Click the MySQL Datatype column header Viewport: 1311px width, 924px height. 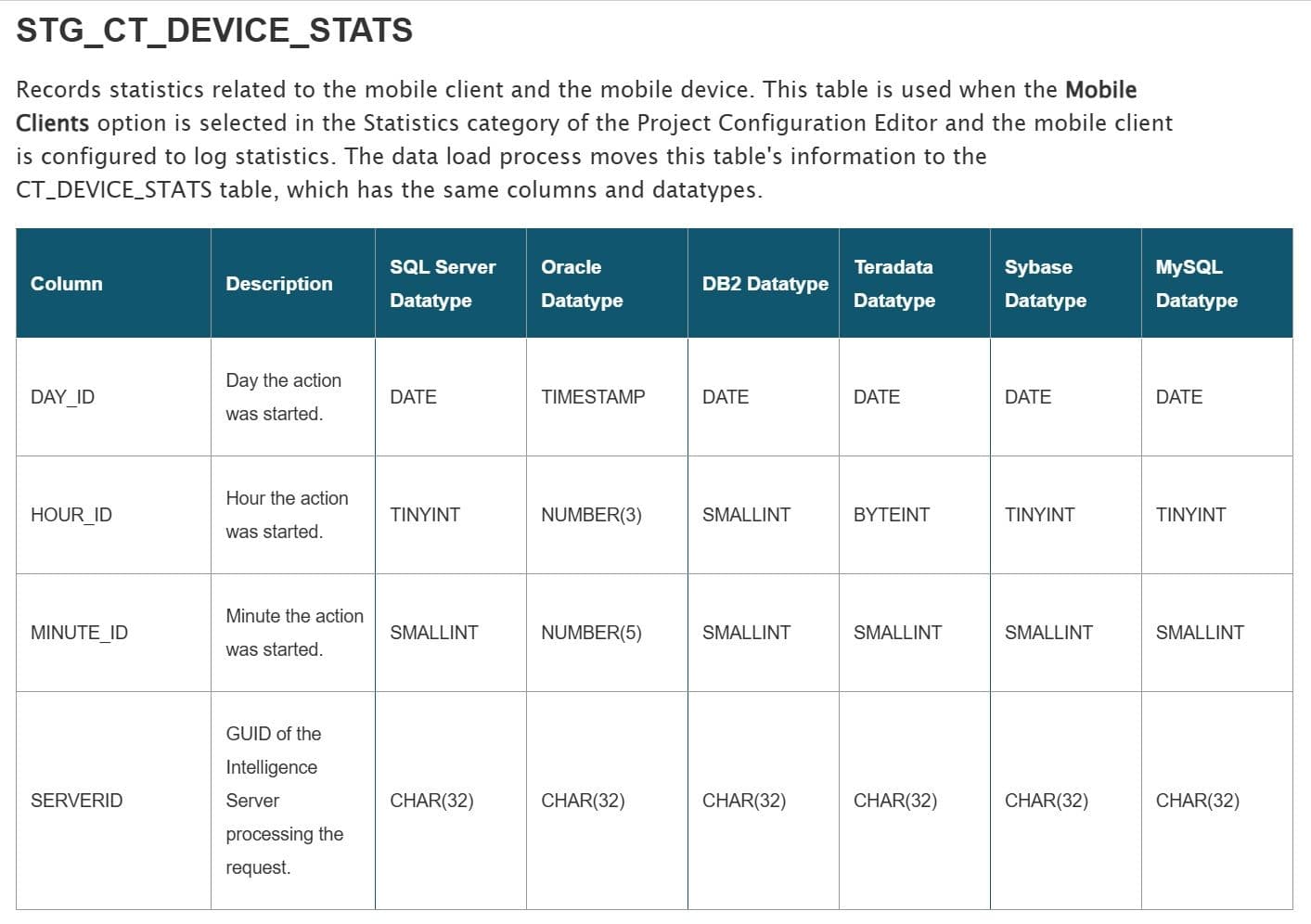pos(1196,284)
